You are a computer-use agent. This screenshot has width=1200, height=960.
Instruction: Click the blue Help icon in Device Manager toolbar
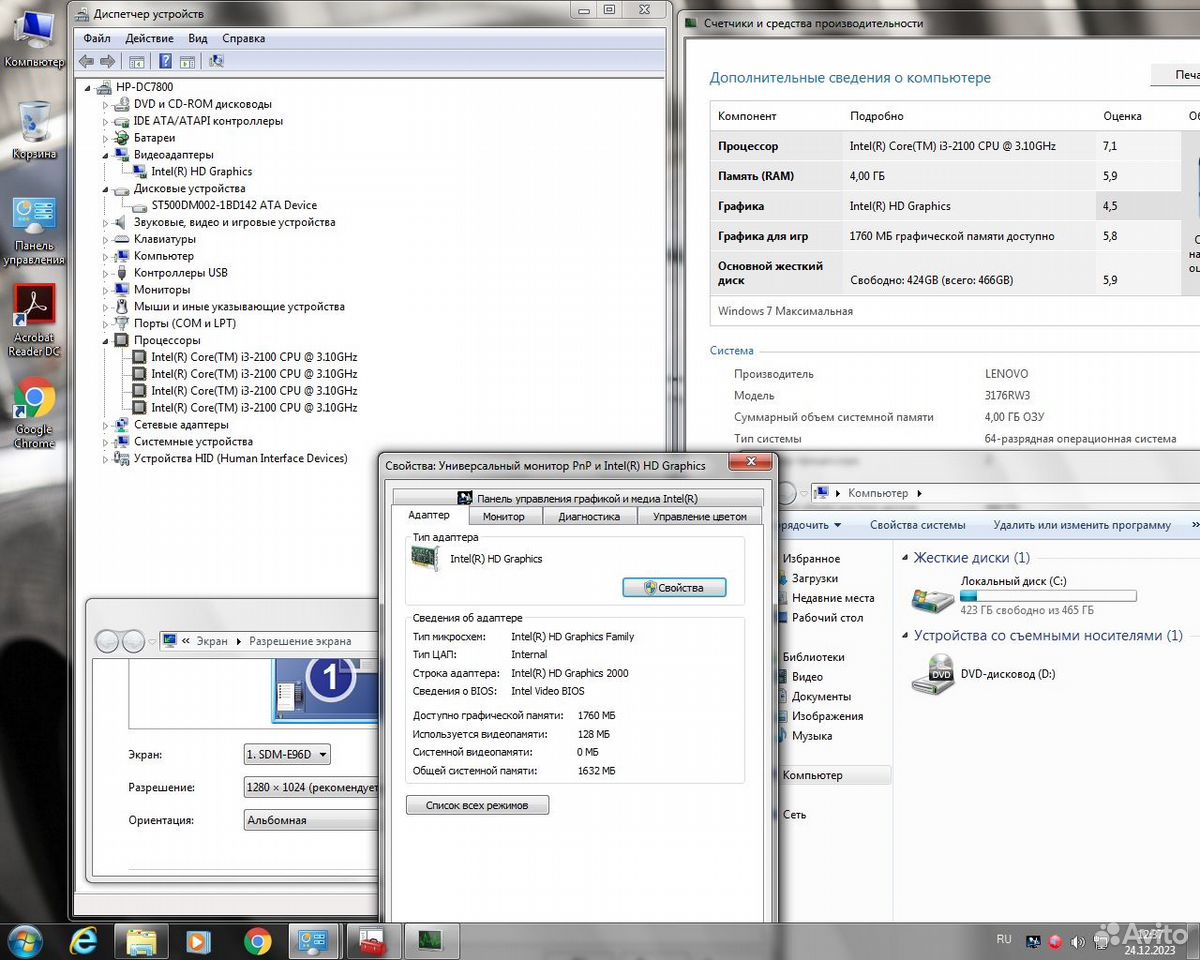pyautogui.click(x=165, y=61)
